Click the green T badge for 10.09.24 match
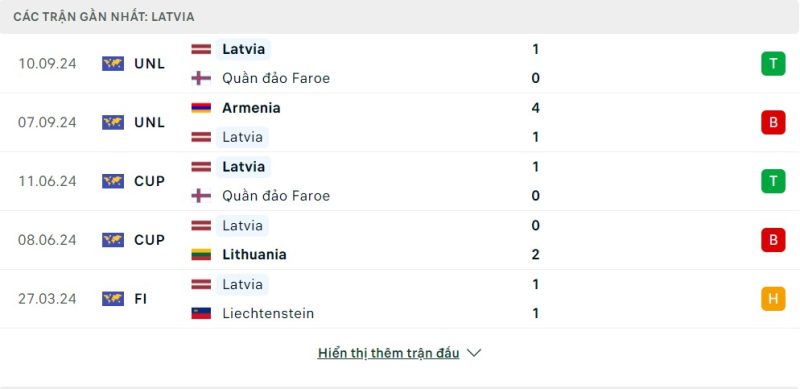Viewport: 800px width, 389px height. point(773,64)
